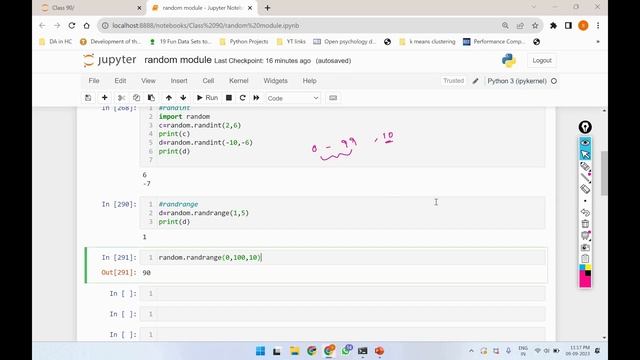Show hidden system tray icons
The width and height of the screenshot is (640, 360).
point(471,351)
